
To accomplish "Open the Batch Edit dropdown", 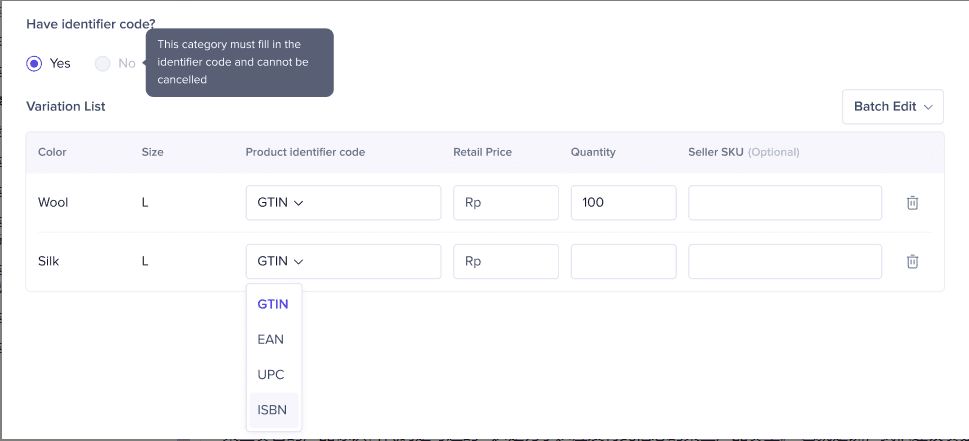I will 892,106.
